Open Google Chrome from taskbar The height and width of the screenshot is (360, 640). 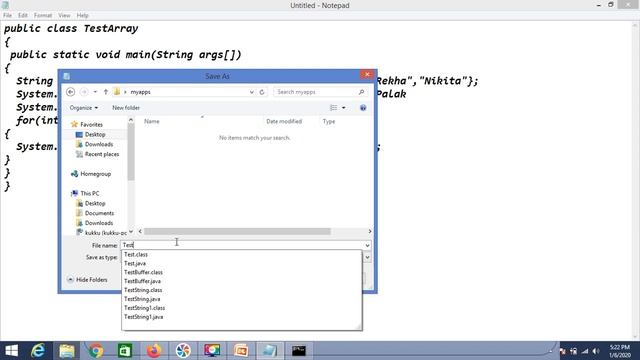[96, 351]
